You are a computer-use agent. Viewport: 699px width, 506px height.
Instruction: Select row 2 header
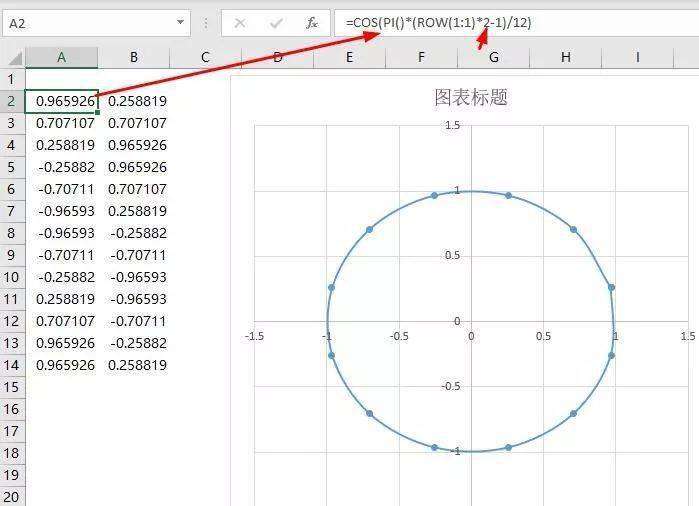coord(12,101)
